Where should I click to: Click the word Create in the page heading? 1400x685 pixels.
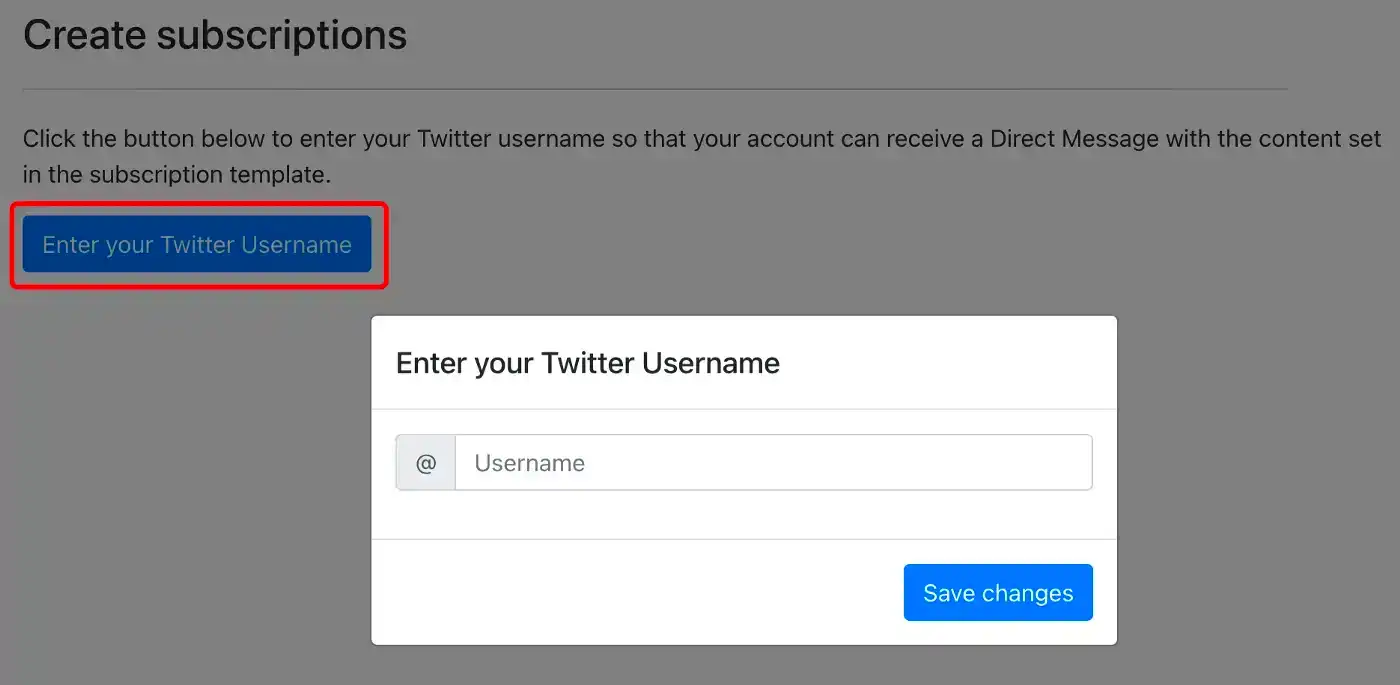tap(84, 35)
